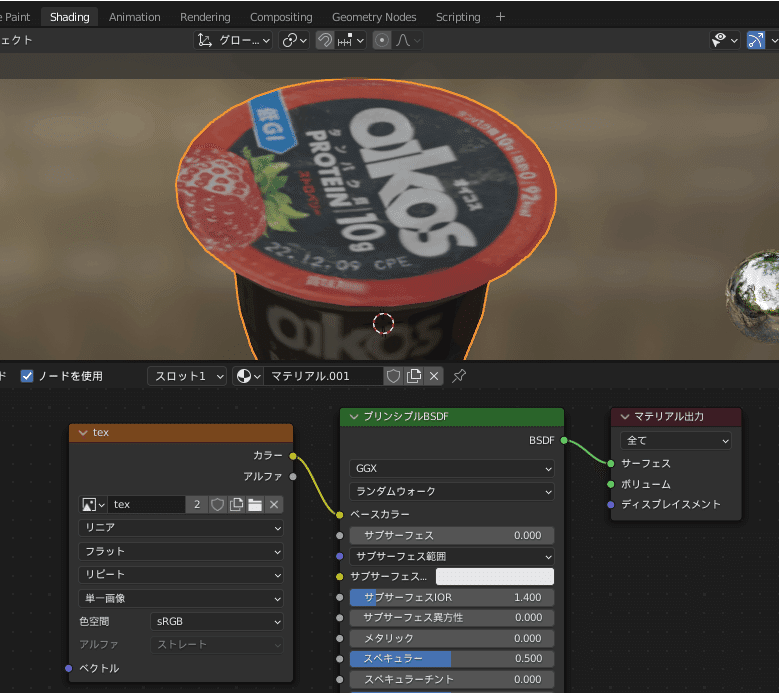Expand the サブサーフェス範囲 dropdown
The width and height of the screenshot is (779, 693).
tap(452, 556)
